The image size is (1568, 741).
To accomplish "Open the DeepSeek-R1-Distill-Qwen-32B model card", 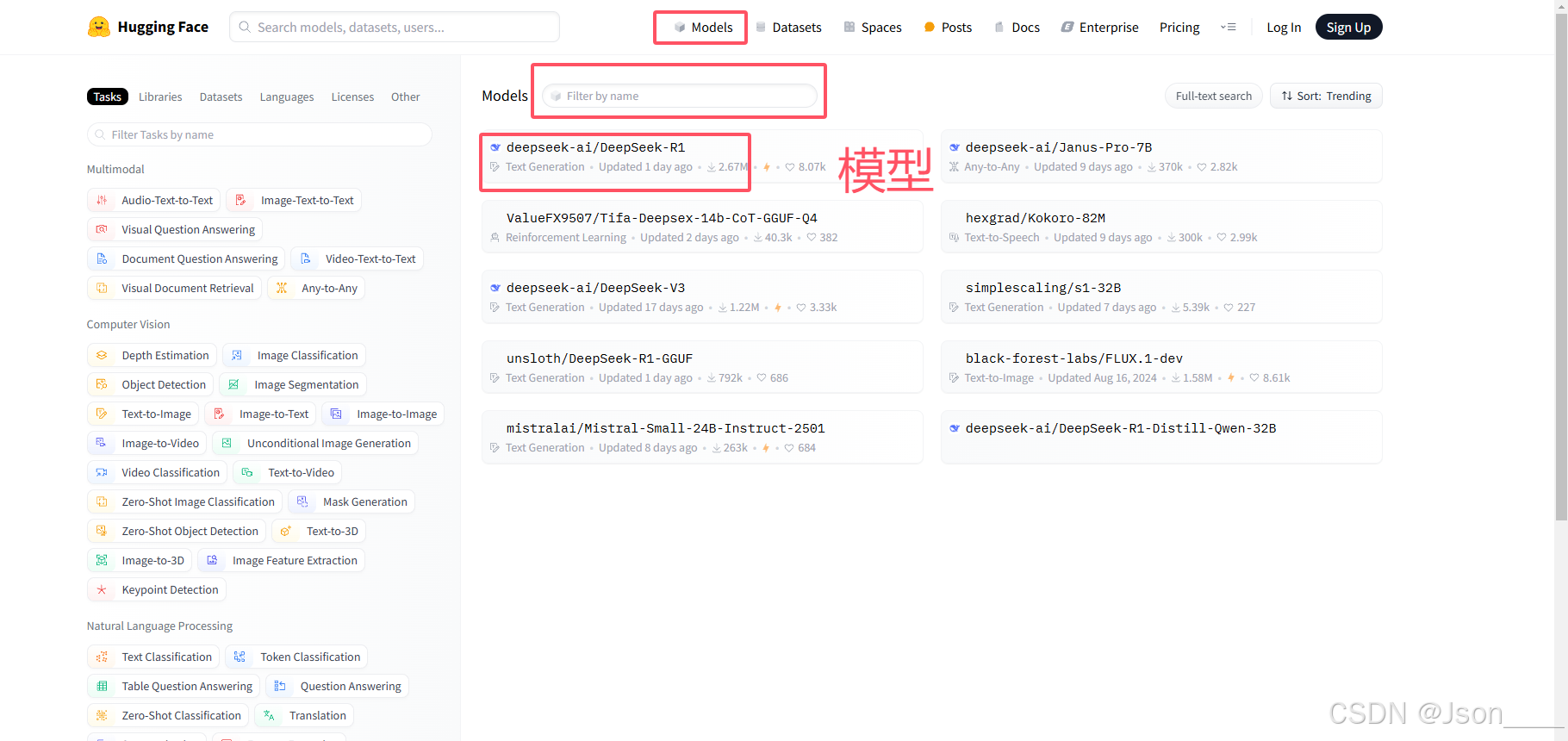I will pyautogui.click(x=1161, y=438).
